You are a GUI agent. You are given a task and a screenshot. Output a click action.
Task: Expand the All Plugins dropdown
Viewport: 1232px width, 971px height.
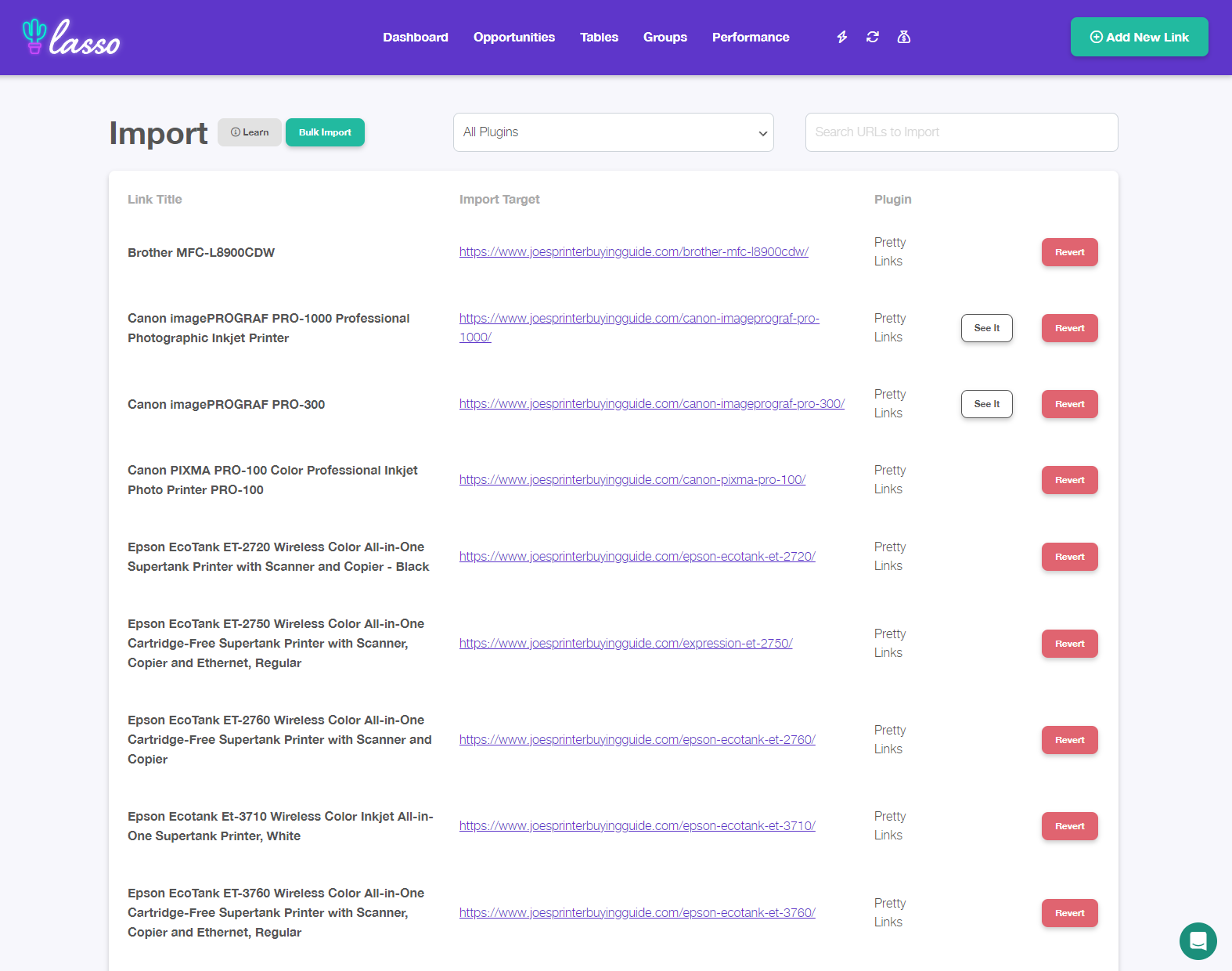click(614, 132)
